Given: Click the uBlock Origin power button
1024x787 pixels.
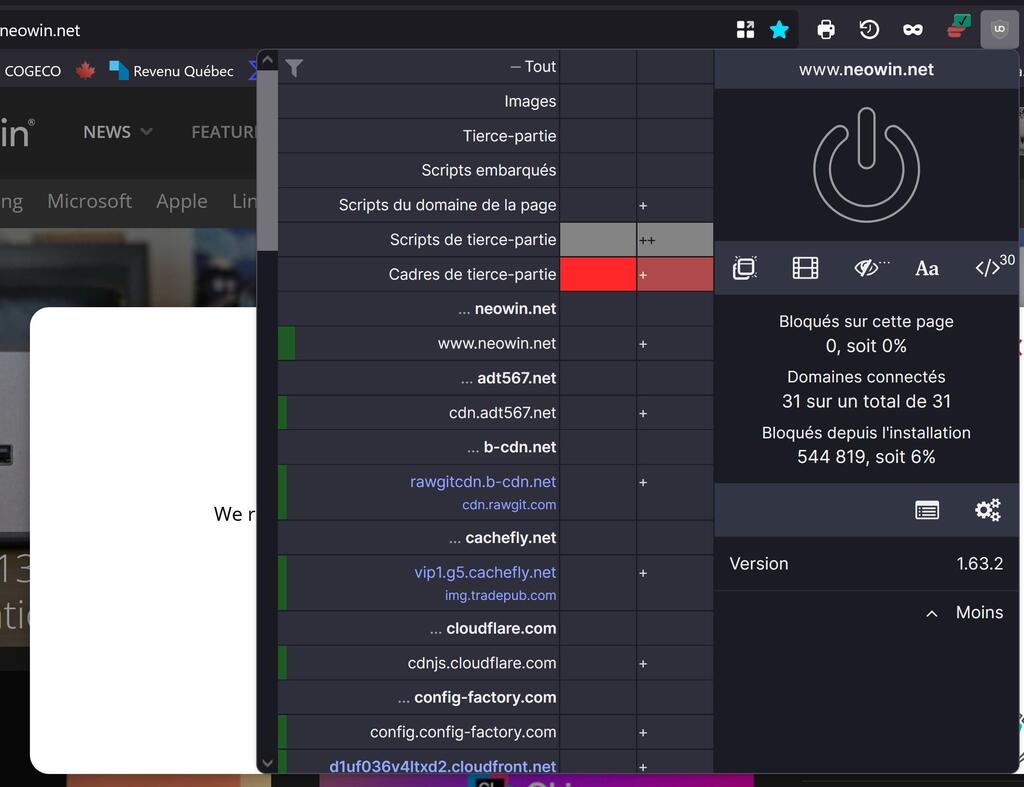Looking at the screenshot, I should click(x=866, y=165).
